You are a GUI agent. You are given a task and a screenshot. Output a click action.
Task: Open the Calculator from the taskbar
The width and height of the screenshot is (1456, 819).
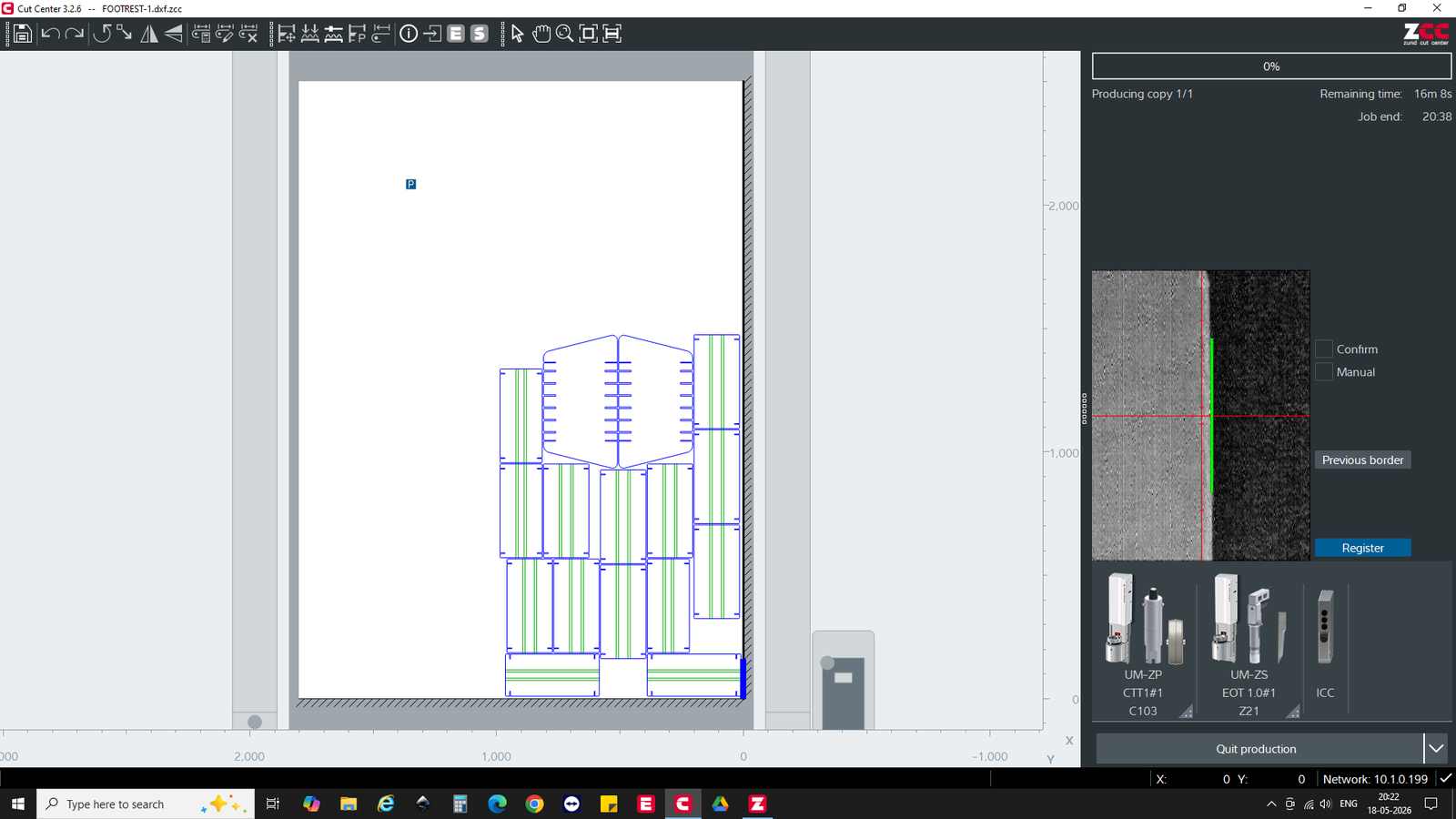[460, 804]
